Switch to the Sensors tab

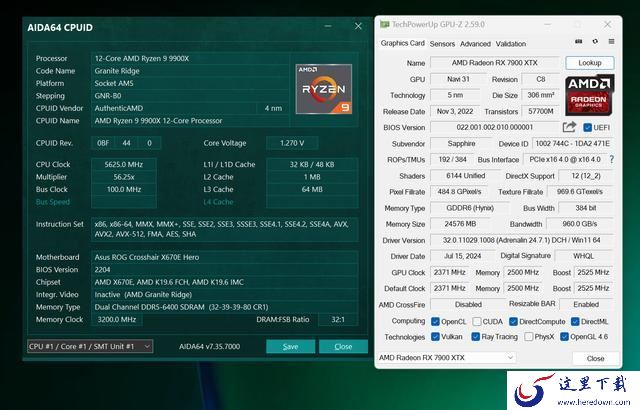(x=442, y=44)
